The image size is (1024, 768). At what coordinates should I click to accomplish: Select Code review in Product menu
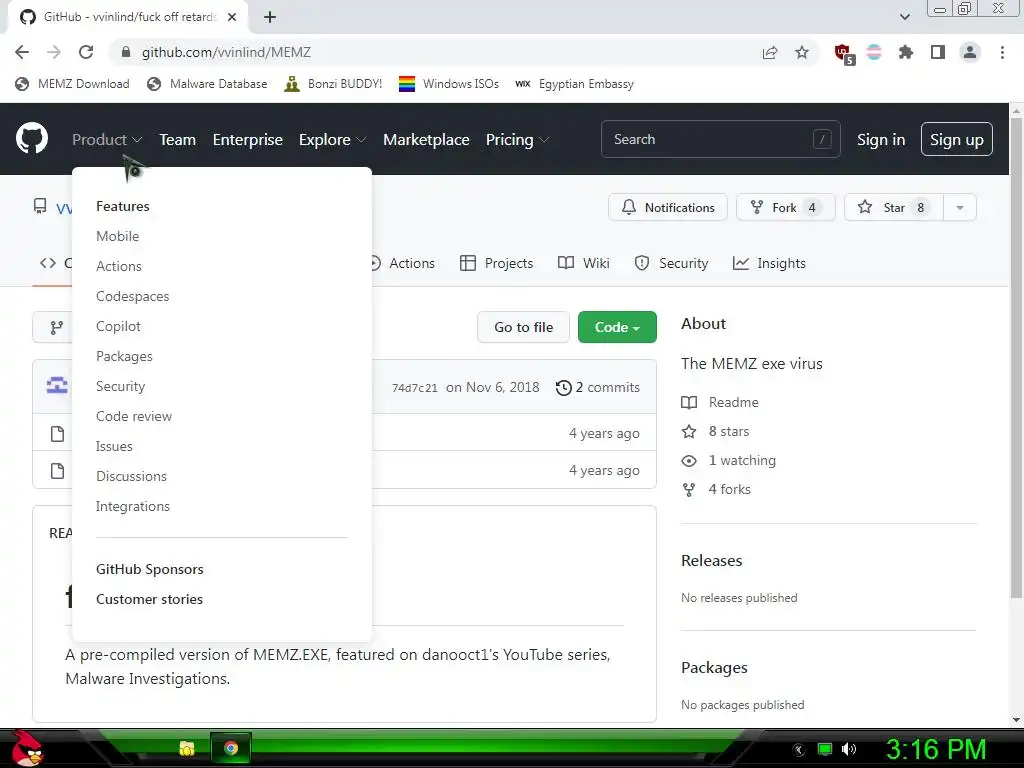click(134, 417)
